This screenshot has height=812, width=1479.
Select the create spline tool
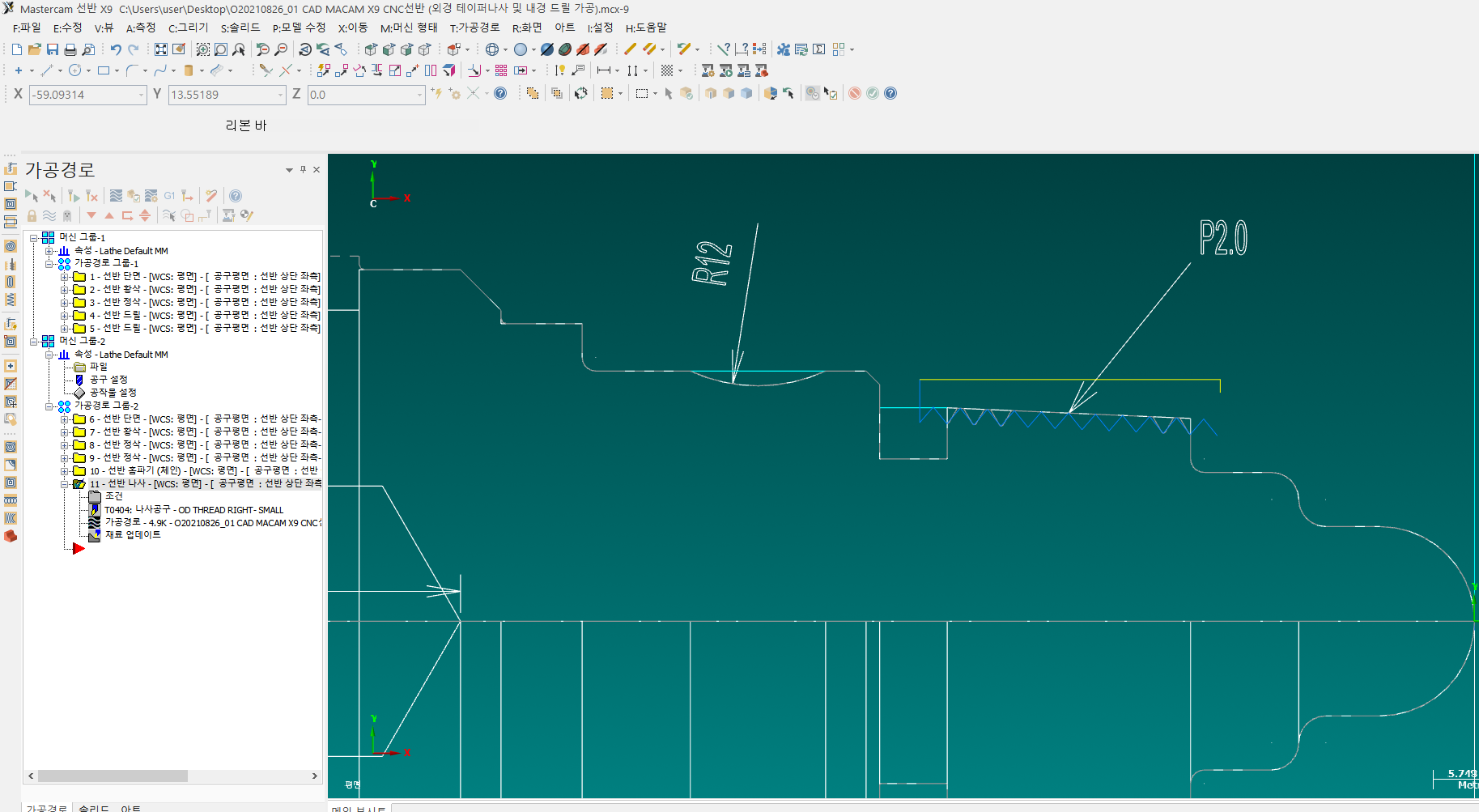click(x=160, y=70)
